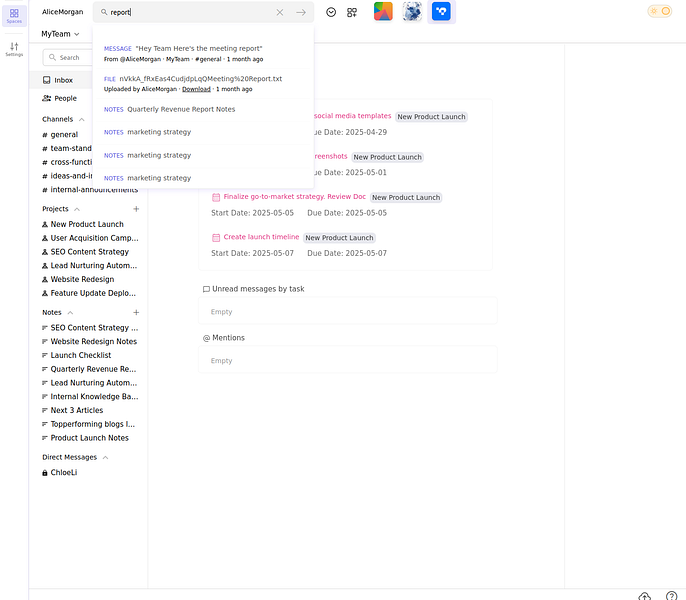
Task: Click the add-apps grid icon
Action: point(352,12)
